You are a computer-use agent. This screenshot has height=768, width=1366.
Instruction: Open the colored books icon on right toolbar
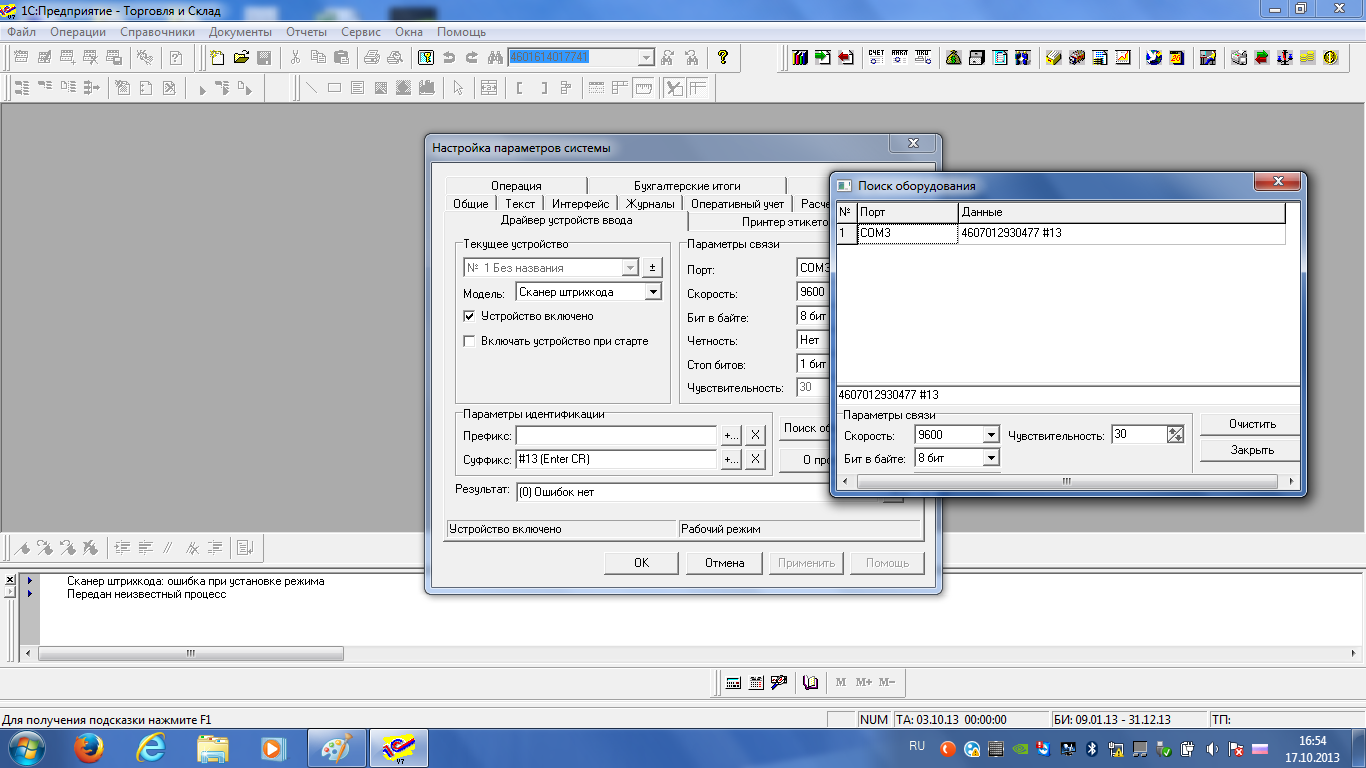tap(799, 57)
